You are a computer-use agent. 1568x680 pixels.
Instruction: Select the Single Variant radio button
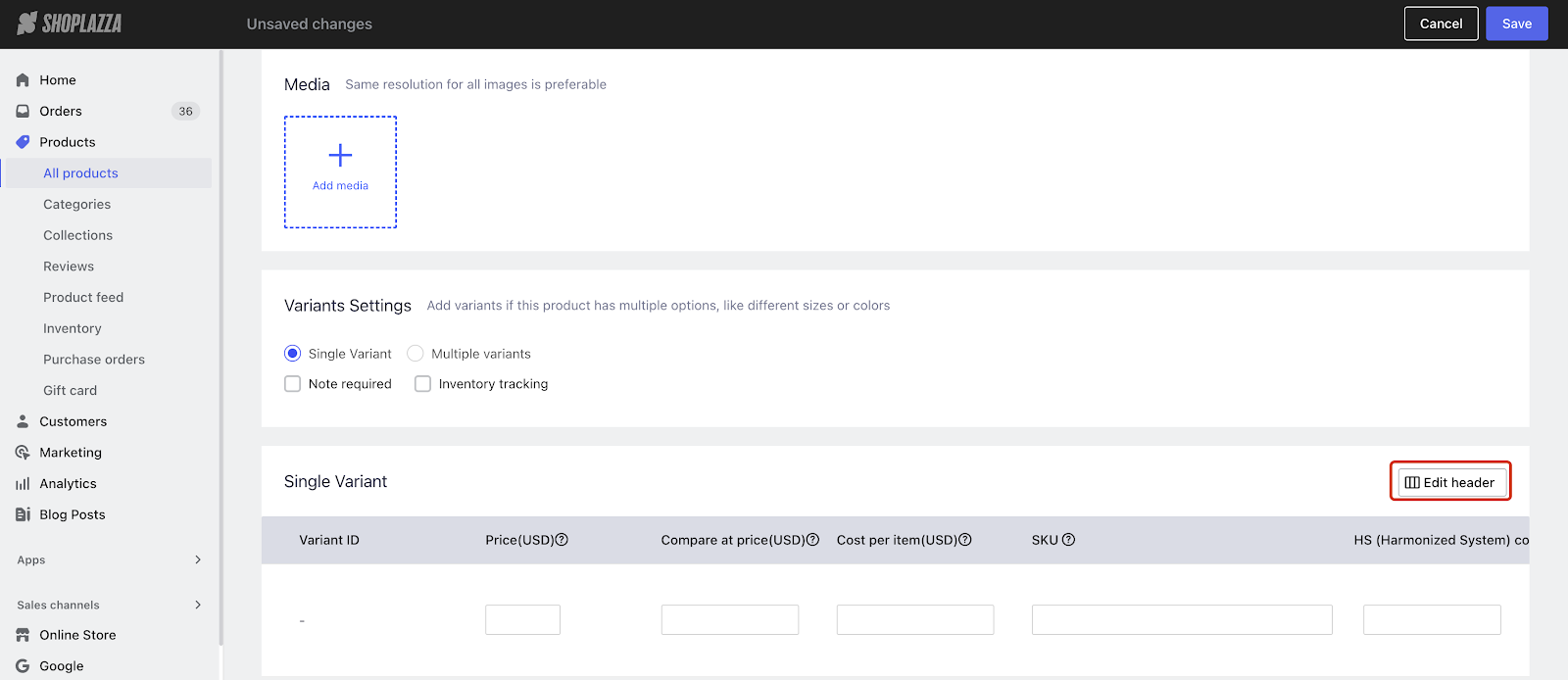coord(292,354)
